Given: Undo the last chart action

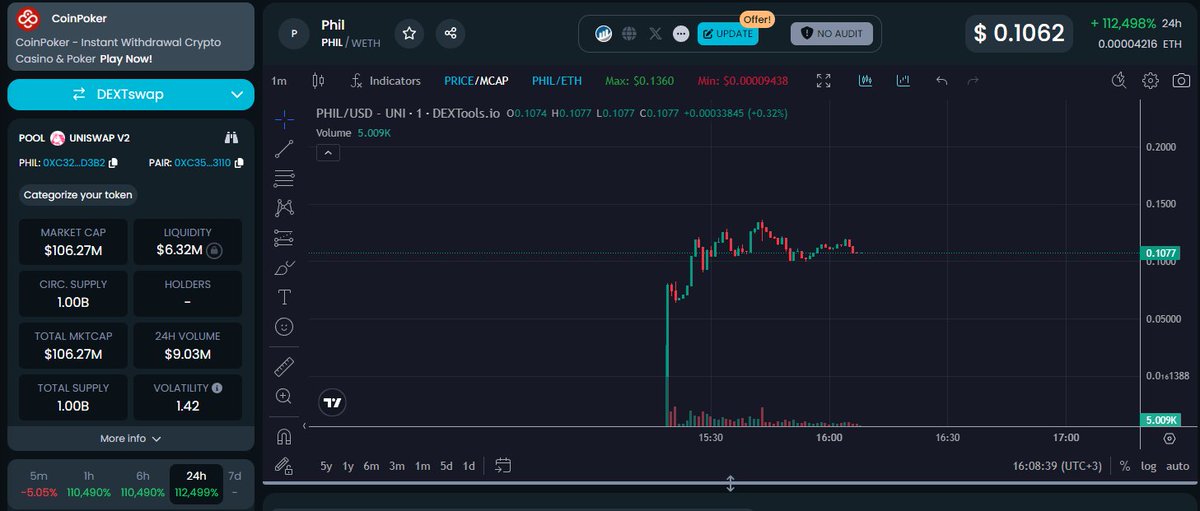Looking at the screenshot, I should [x=941, y=81].
